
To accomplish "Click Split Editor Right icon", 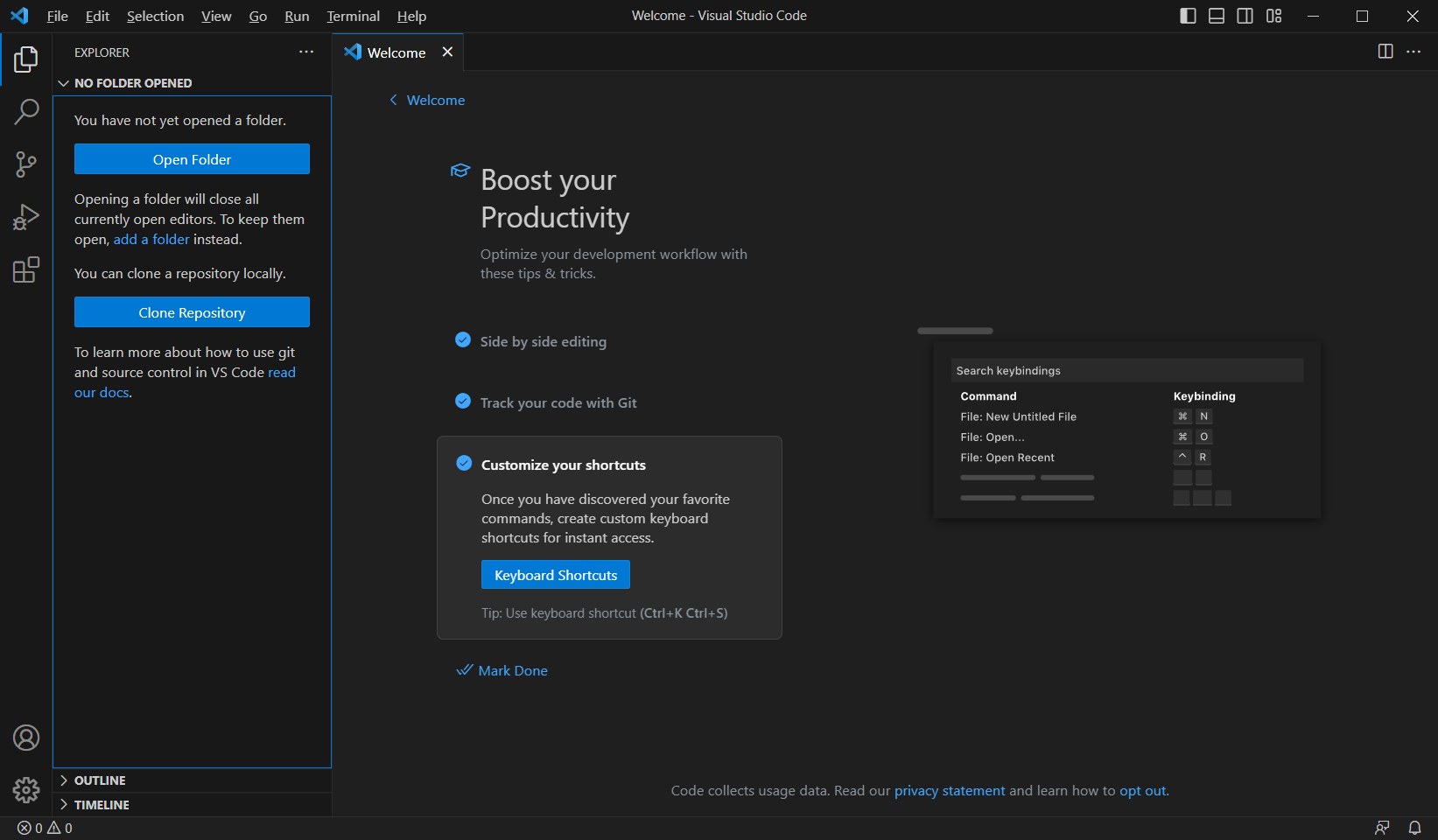I will click(x=1385, y=52).
